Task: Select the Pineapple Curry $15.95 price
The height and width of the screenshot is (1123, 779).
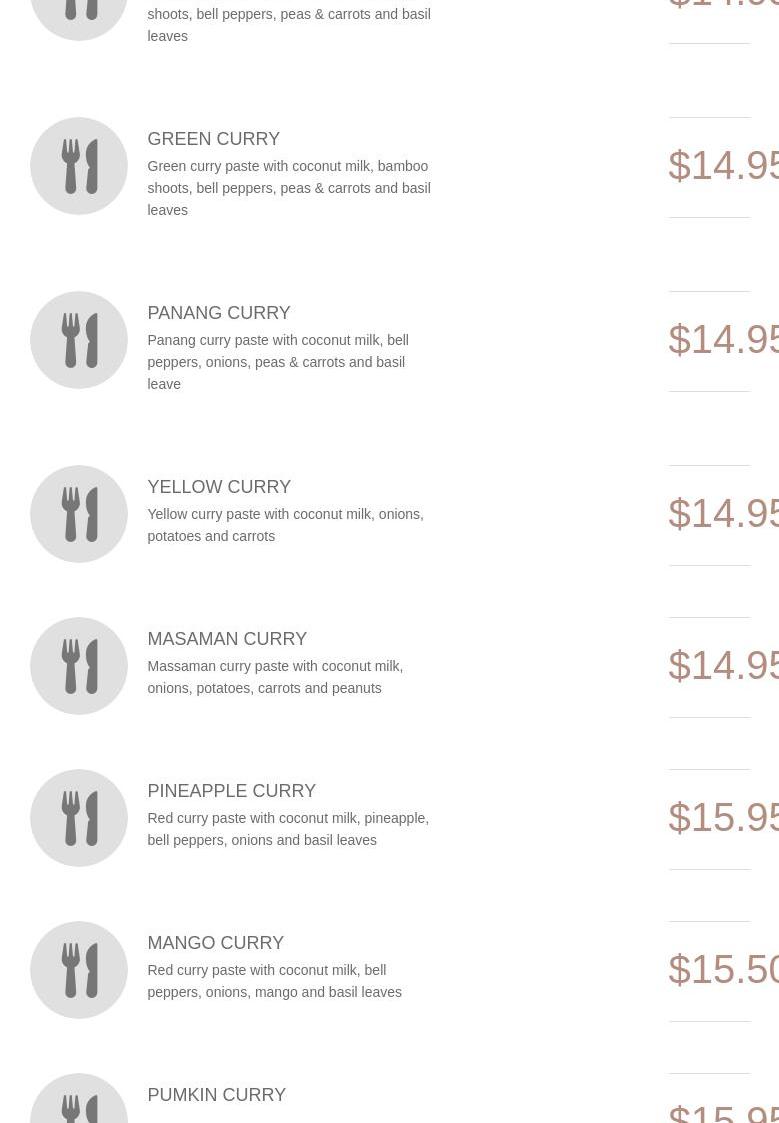Action: pyautogui.click(x=723, y=818)
